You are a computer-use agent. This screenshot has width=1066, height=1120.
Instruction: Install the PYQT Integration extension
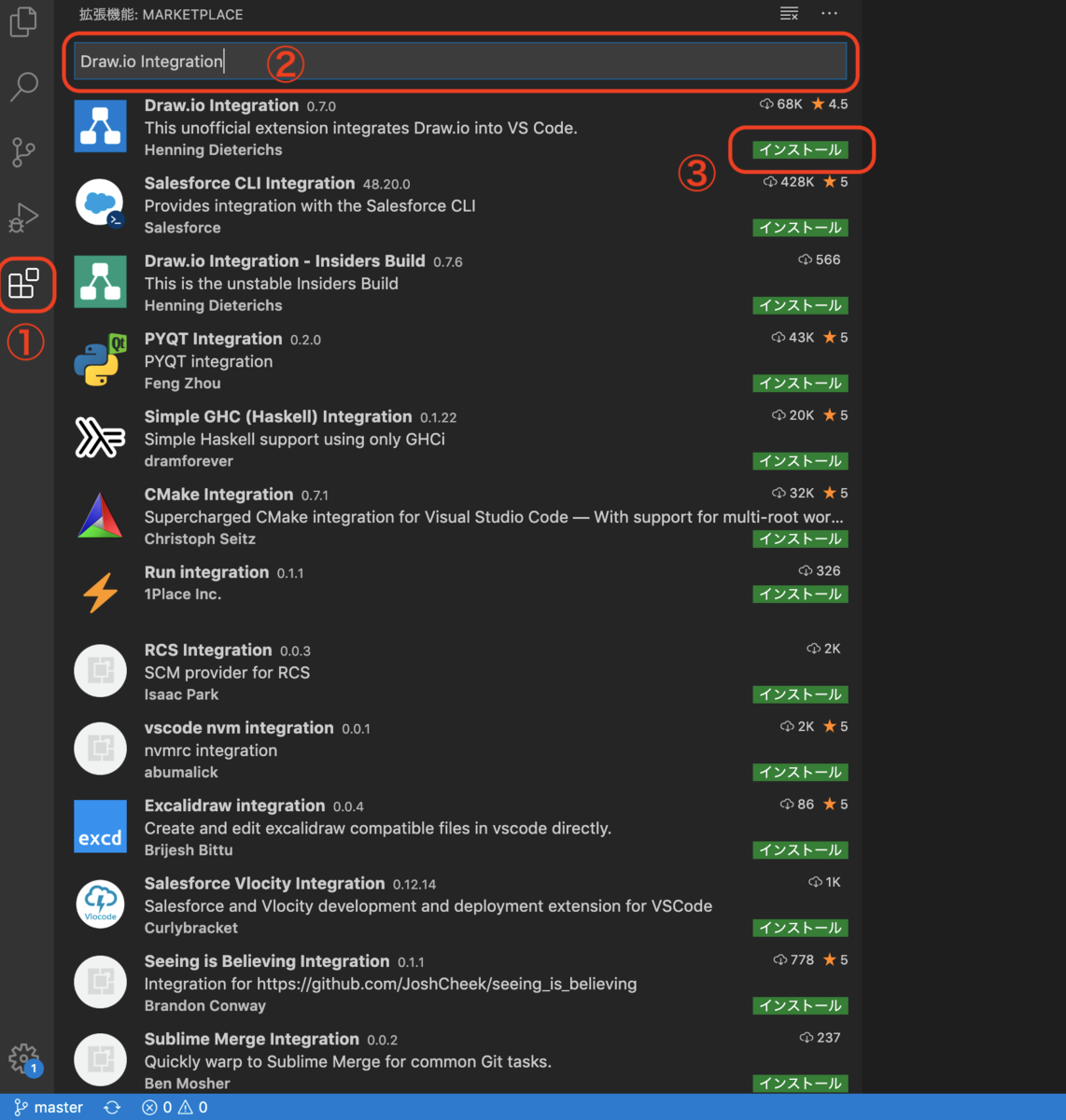(801, 384)
